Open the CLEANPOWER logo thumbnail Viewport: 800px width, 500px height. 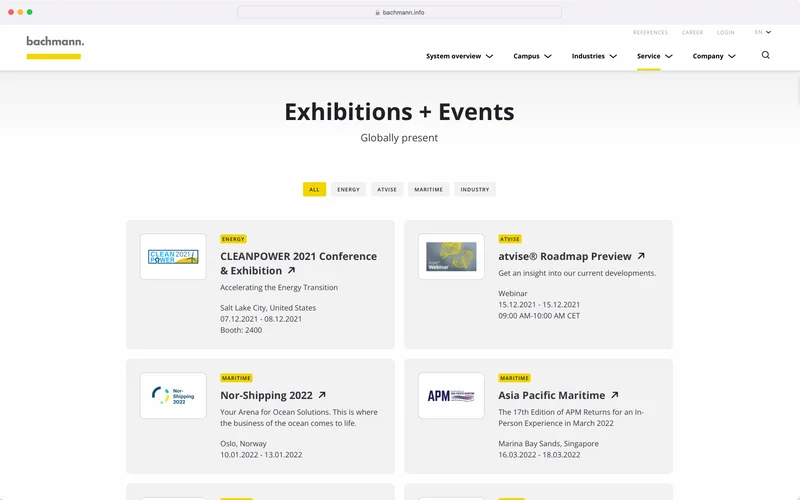coord(173,257)
